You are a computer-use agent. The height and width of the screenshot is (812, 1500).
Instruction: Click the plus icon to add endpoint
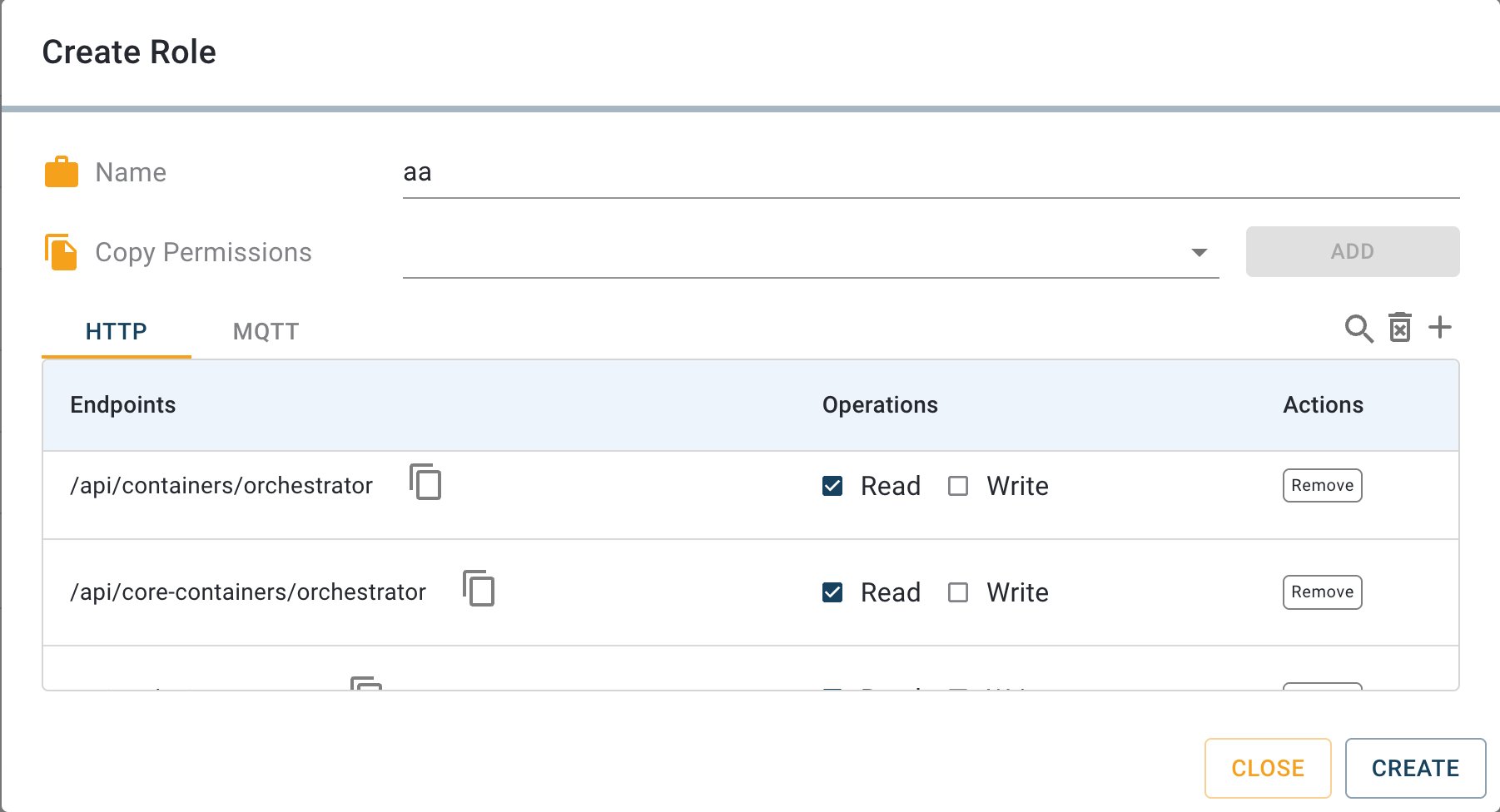pos(1440,328)
